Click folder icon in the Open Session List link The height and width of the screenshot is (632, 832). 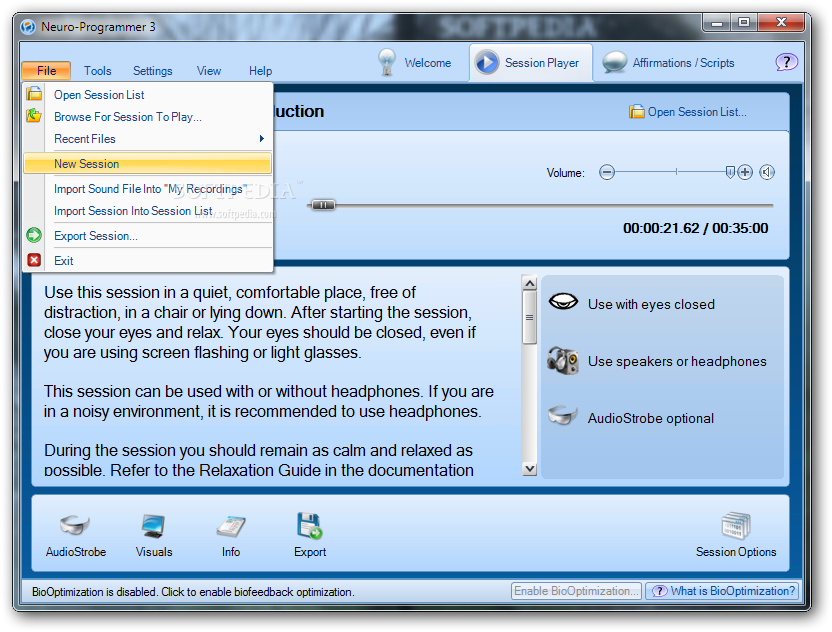pos(636,111)
